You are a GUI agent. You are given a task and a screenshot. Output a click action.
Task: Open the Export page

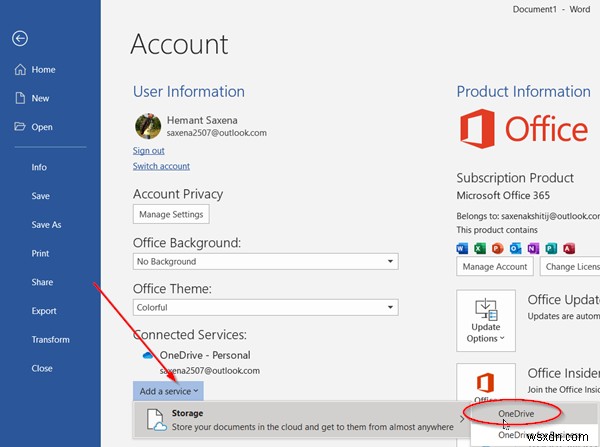[x=44, y=311]
